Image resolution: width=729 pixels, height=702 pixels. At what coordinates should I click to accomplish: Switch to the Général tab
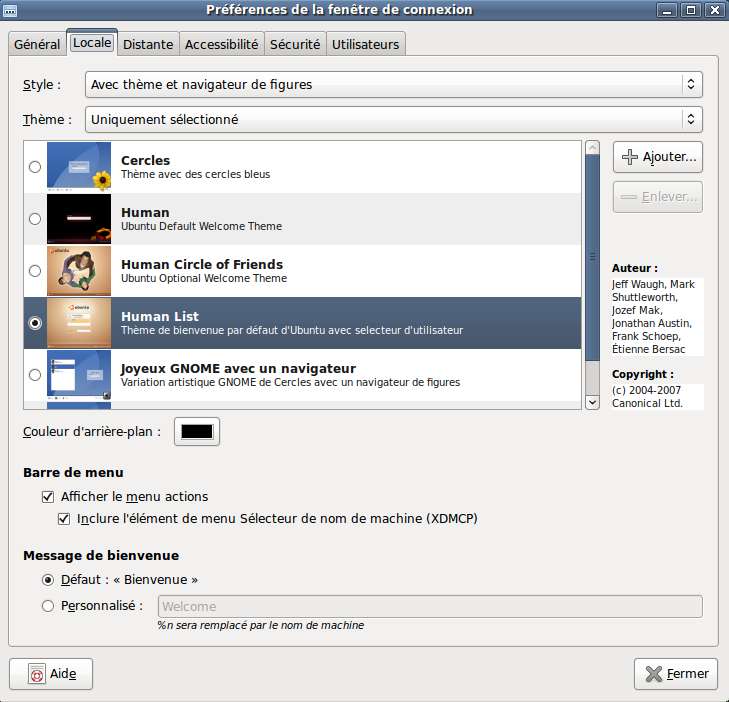pos(37,44)
